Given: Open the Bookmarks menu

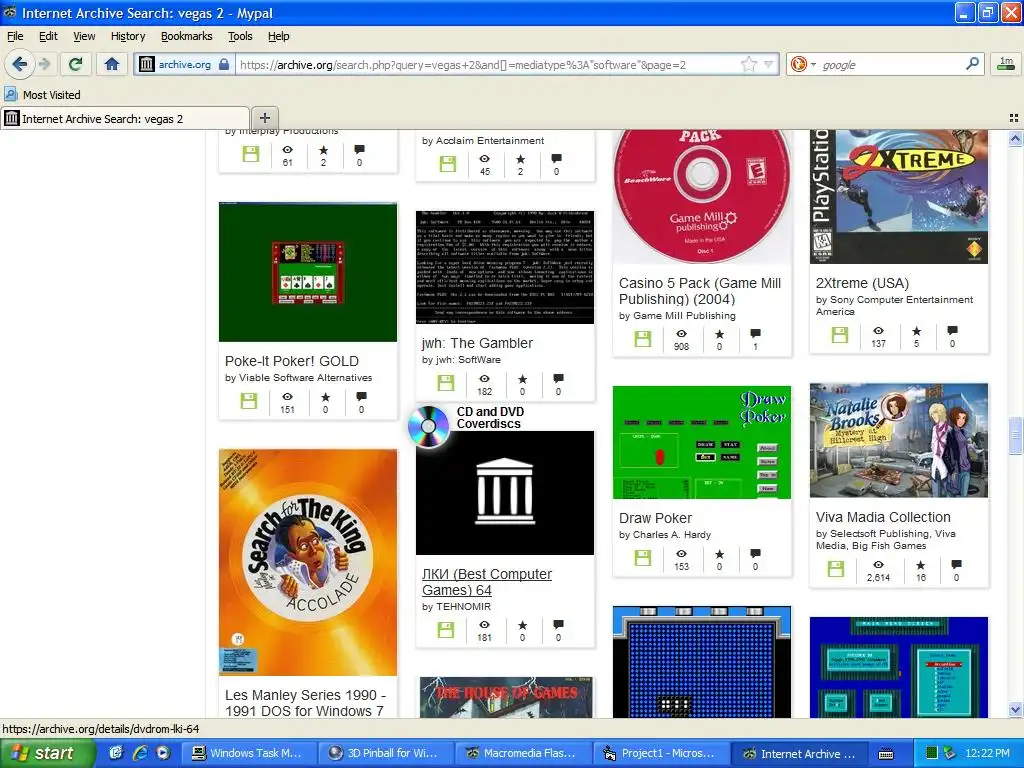Looking at the screenshot, I should (x=187, y=37).
